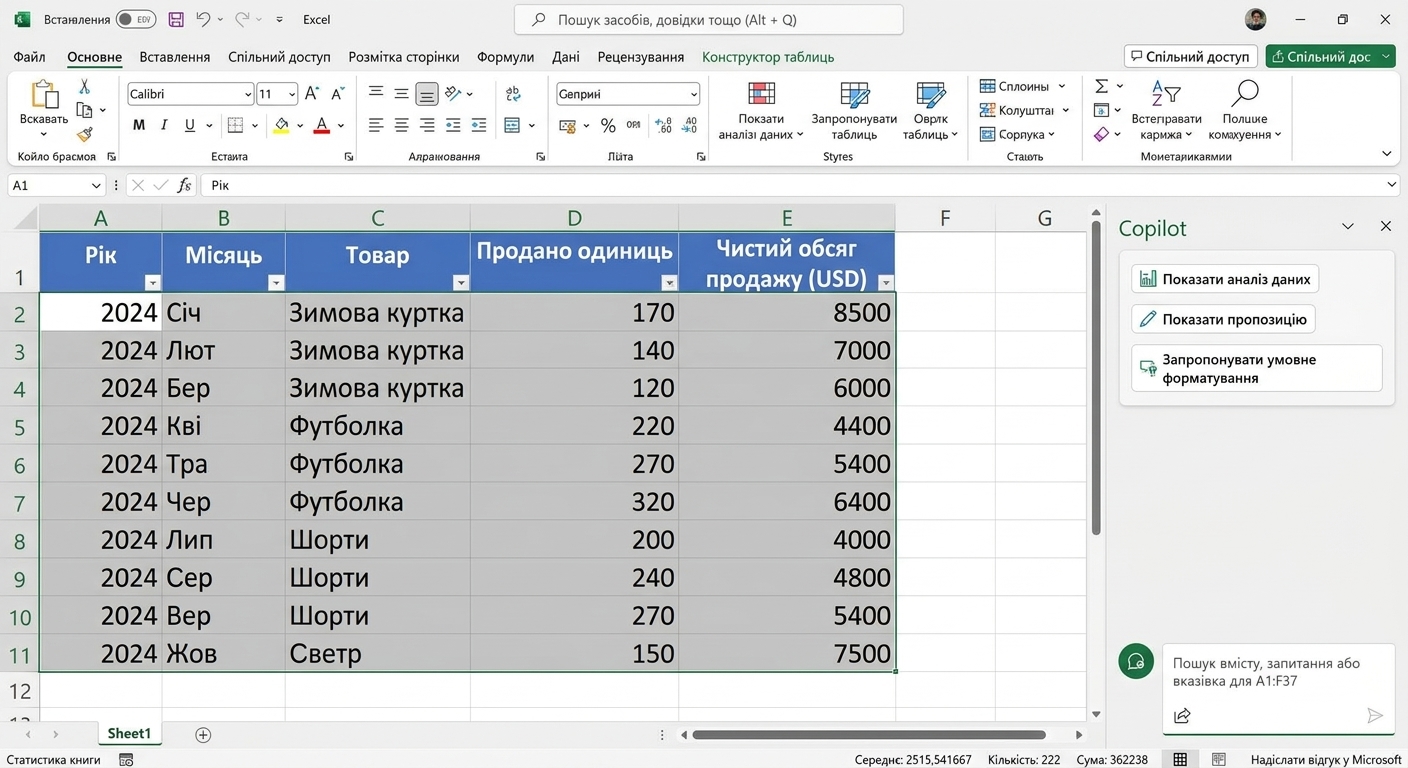
Task: Click the Percent style icon
Action: click(x=608, y=126)
